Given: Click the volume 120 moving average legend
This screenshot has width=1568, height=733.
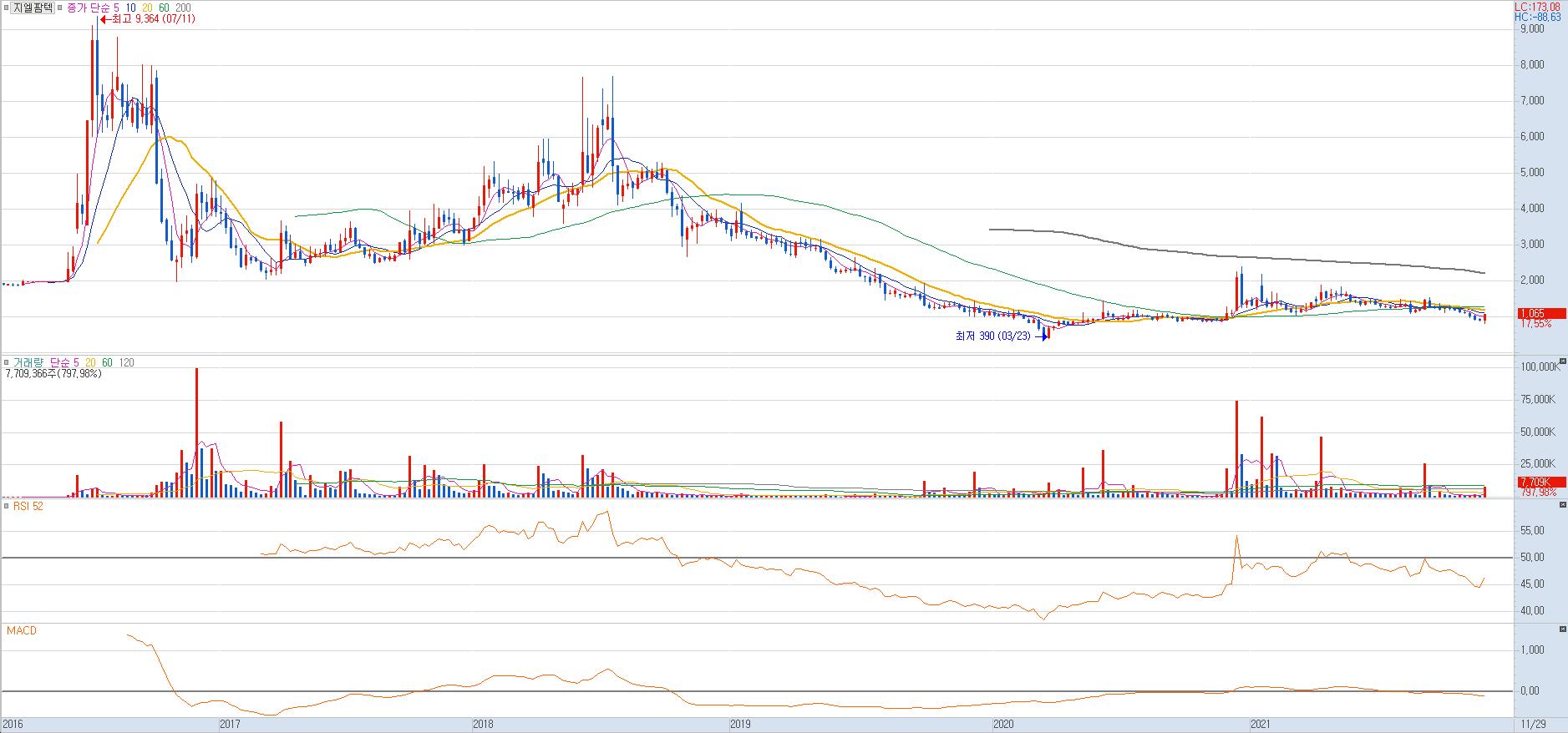Looking at the screenshot, I should pos(126,363).
